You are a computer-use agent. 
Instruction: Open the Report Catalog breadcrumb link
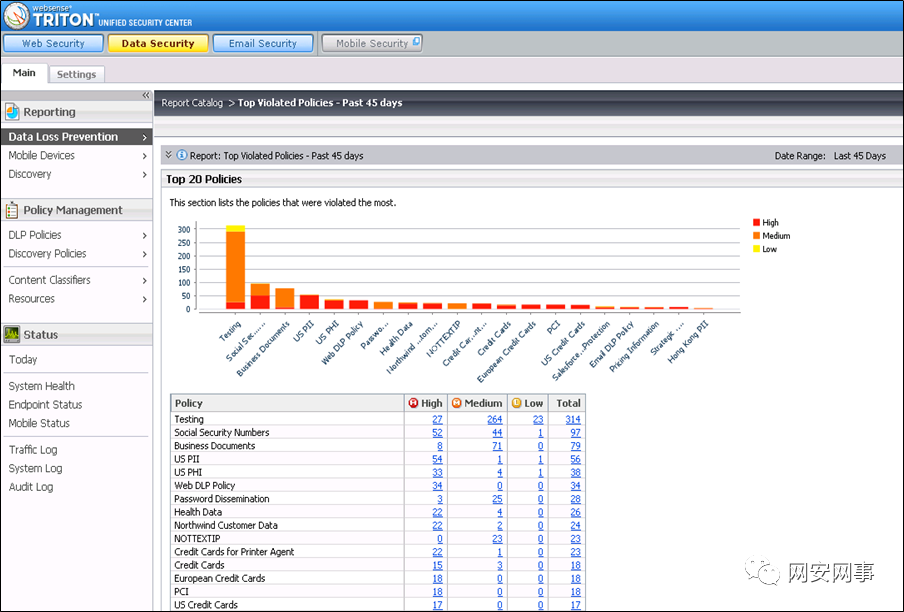[x=192, y=103]
